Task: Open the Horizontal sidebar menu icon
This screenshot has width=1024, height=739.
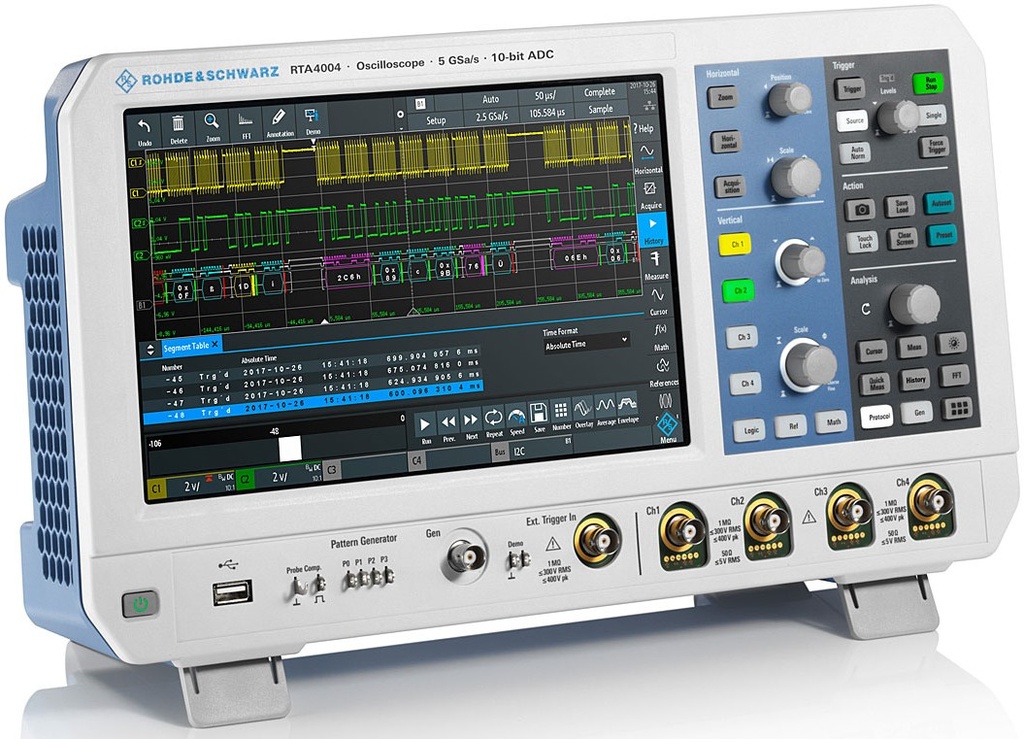Action: pos(647,158)
